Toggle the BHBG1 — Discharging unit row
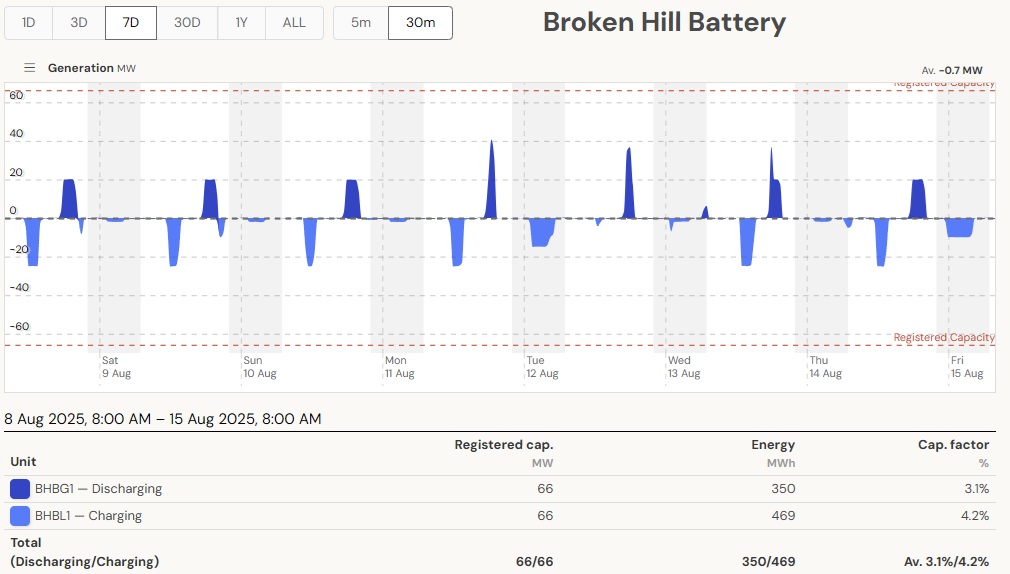 98,489
